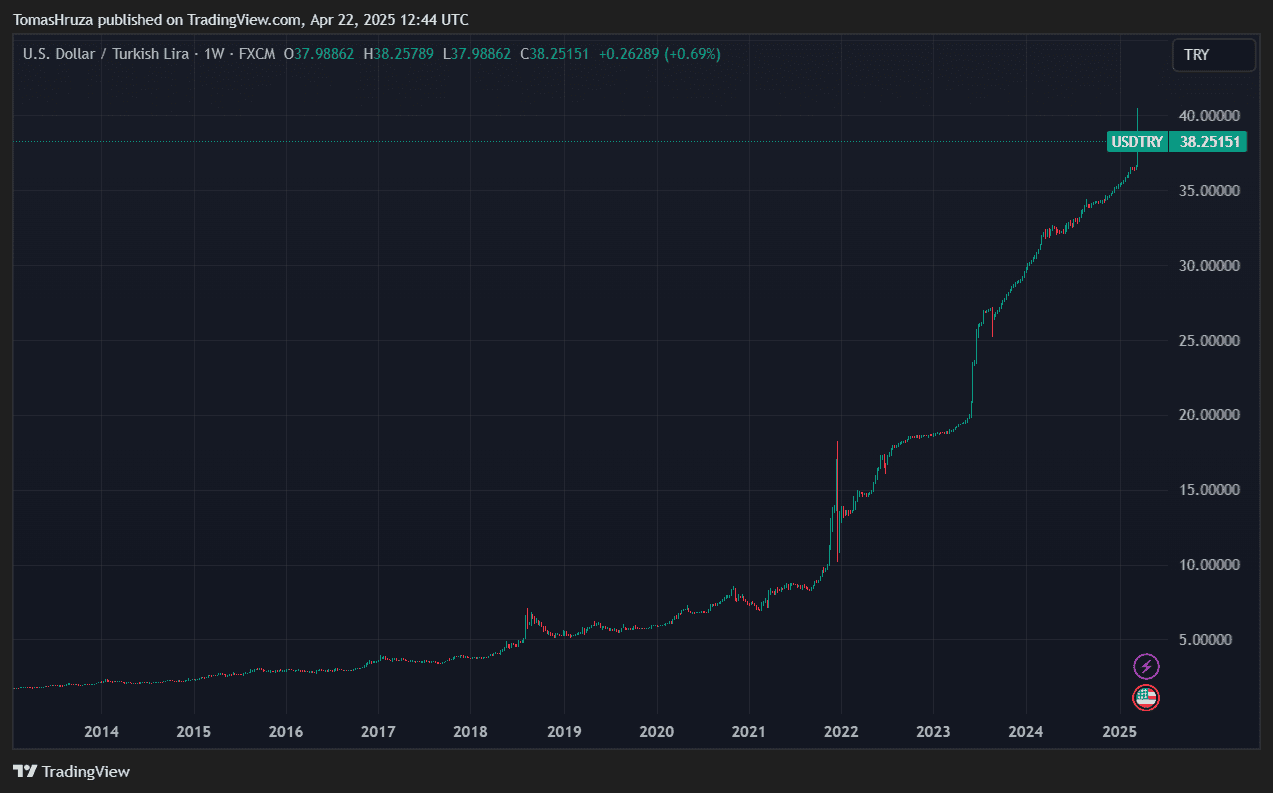This screenshot has width=1273, height=793.
Task: Click the 2018 label on time axis
Action: click(471, 732)
